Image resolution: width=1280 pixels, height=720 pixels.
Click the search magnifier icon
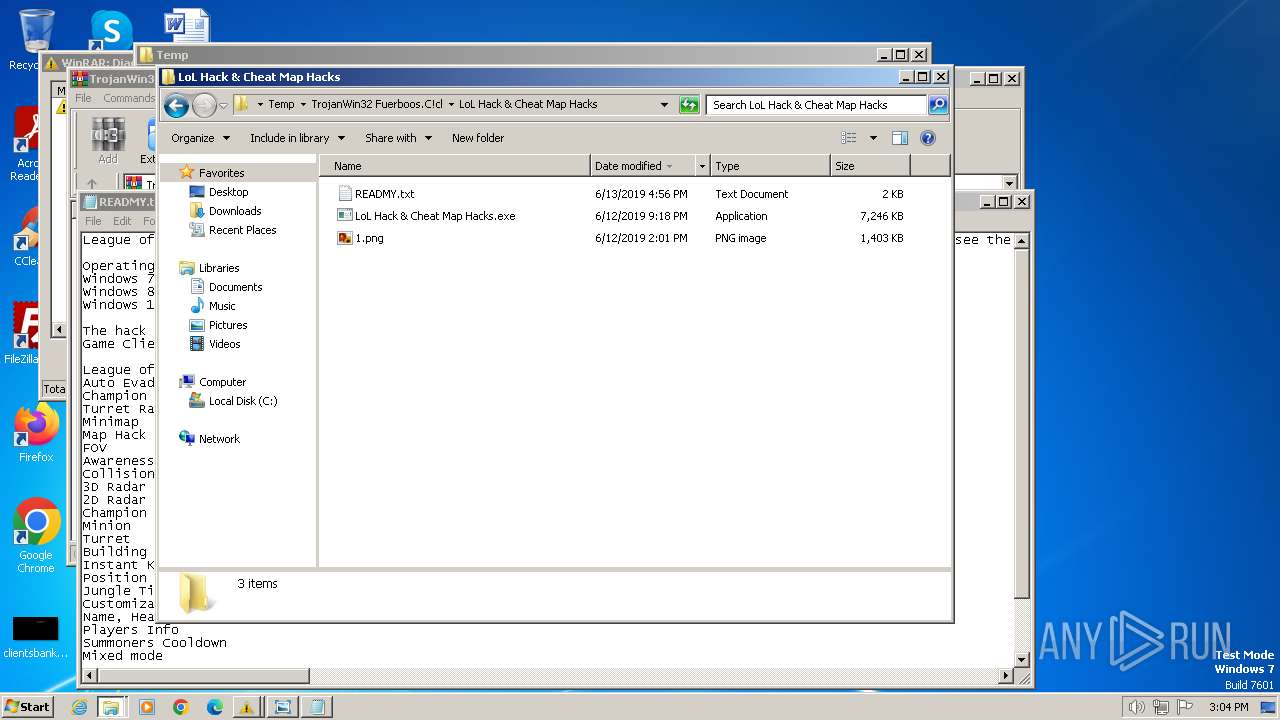point(938,104)
